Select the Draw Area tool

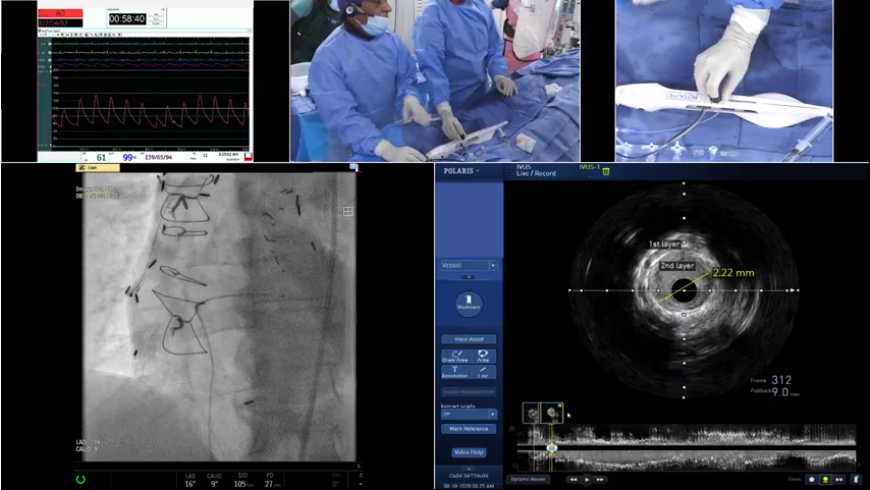[x=455, y=356]
